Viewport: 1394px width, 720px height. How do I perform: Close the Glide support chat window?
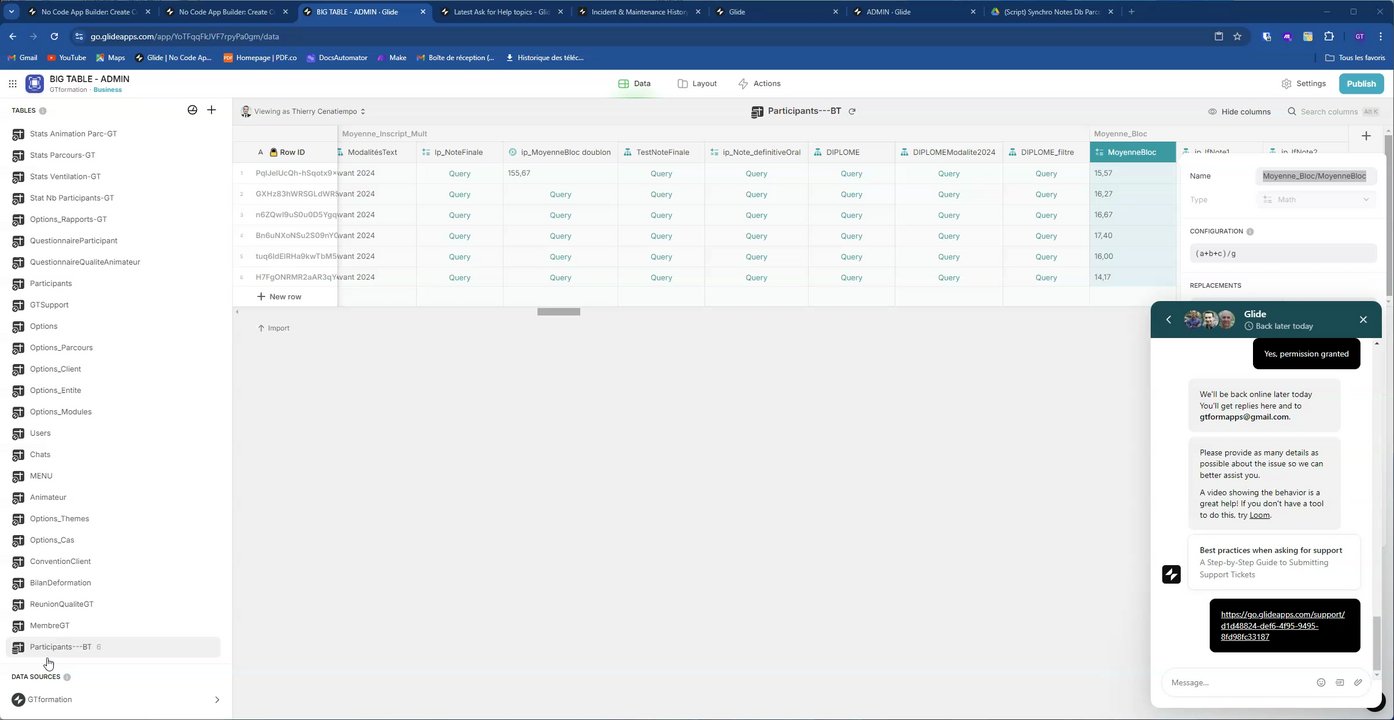[1363, 320]
